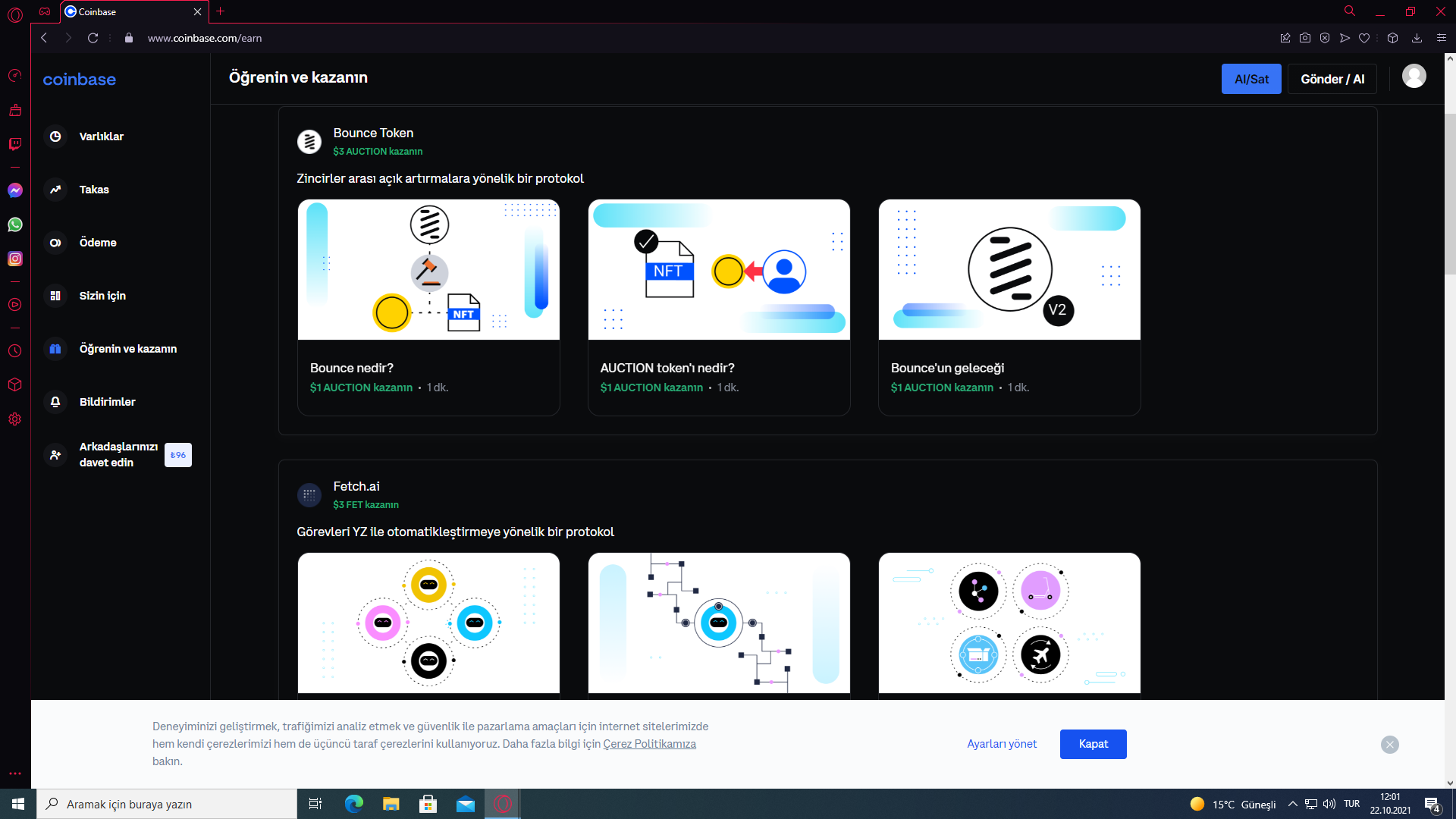
Task: Open the tab search magnifier icon
Action: (1350, 11)
